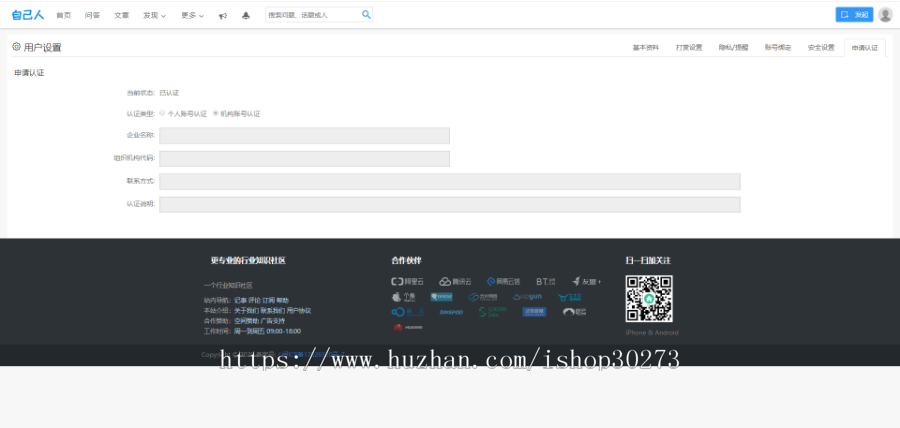Switch to the 安全设置 tab
This screenshot has height=428, width=900.
point(821,48)
